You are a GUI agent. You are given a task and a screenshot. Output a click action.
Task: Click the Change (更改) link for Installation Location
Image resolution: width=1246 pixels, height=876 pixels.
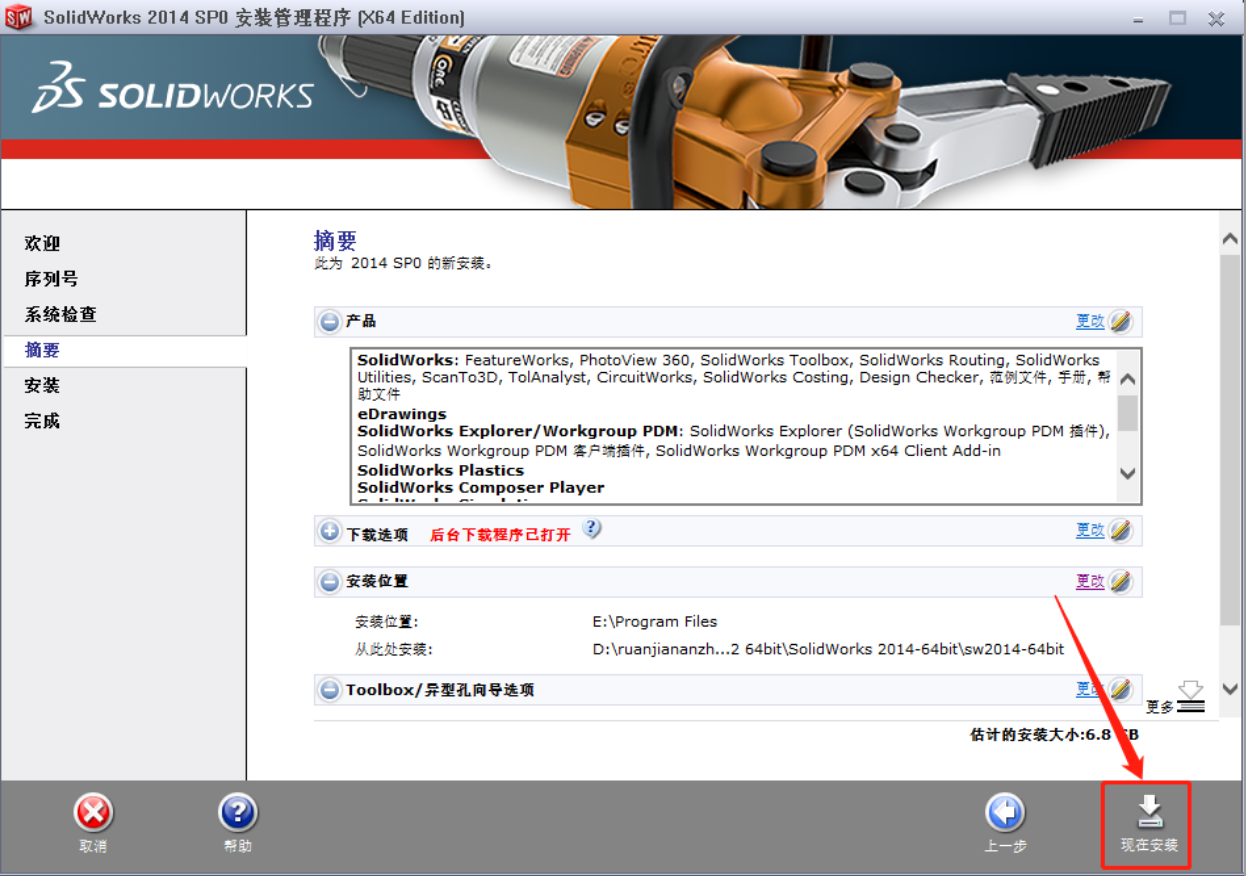(x=1089, y=582)
